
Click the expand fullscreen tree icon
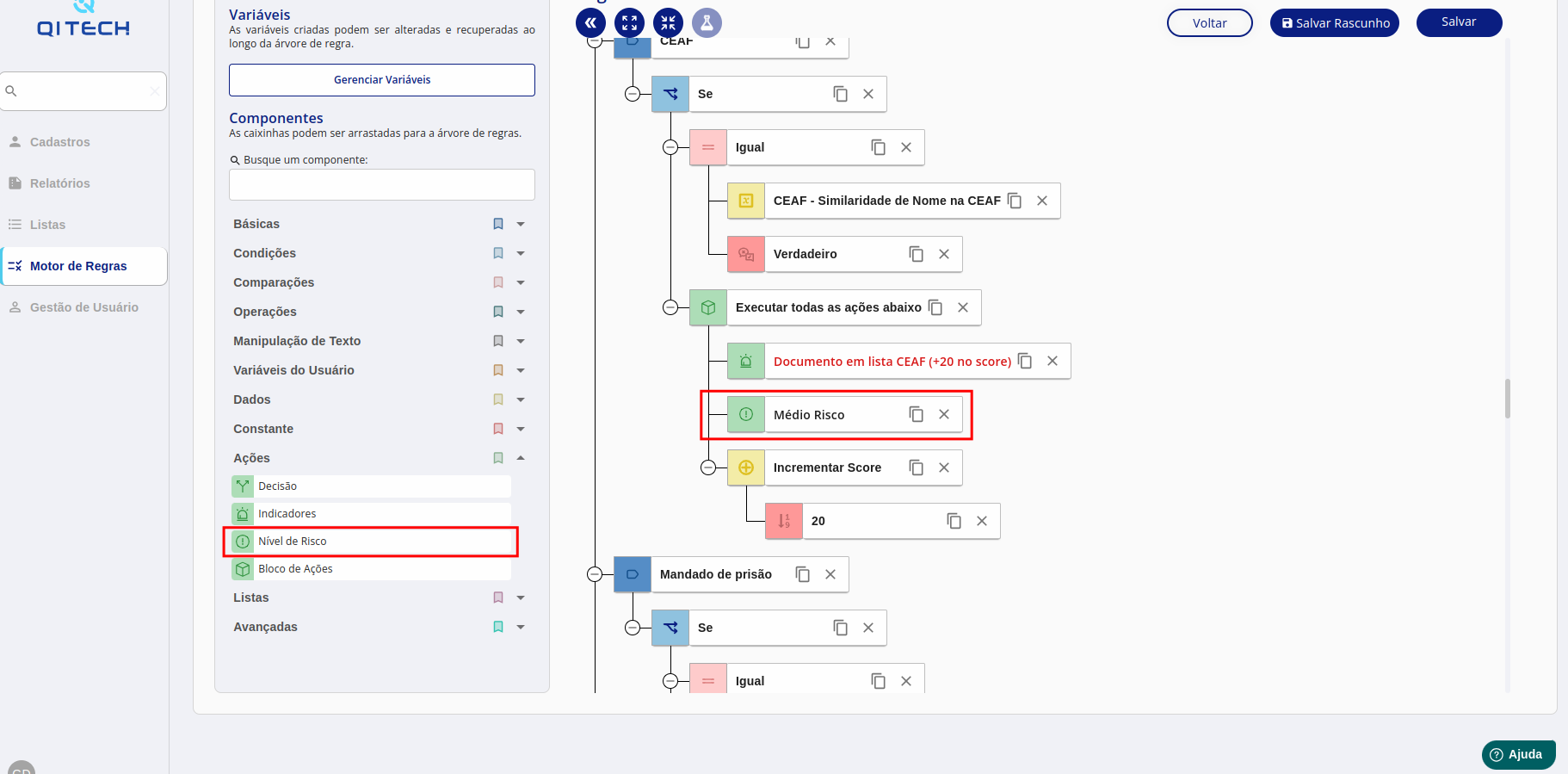[x=629, y=23]
